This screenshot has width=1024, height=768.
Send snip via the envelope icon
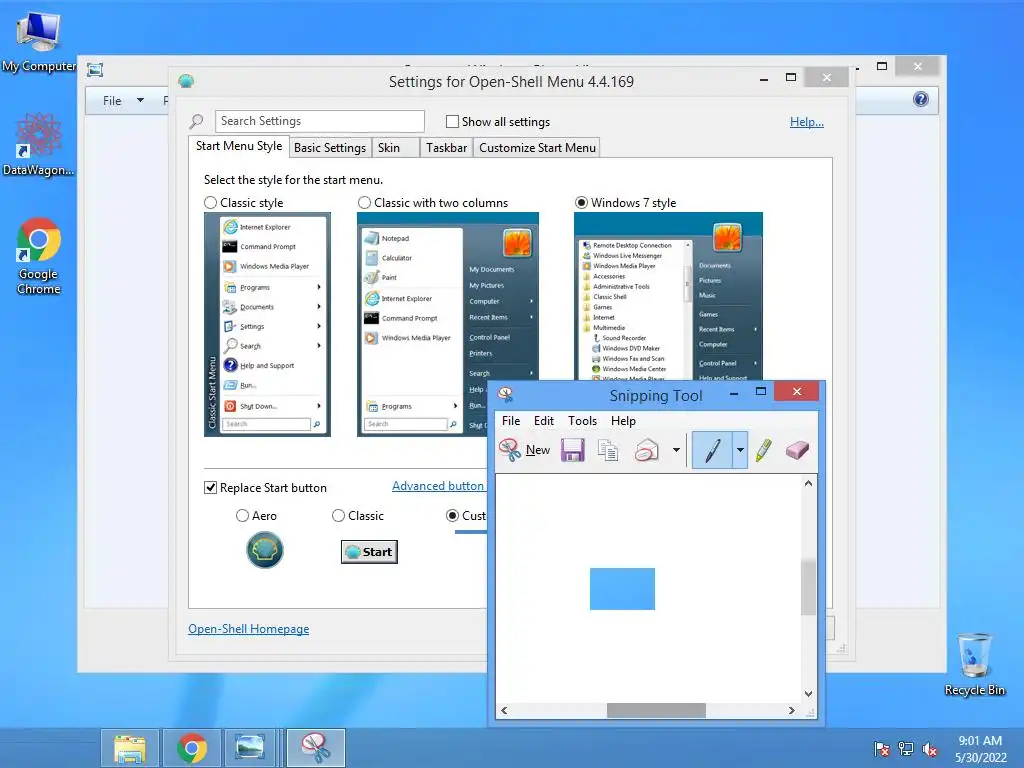(x=646, y=450)
